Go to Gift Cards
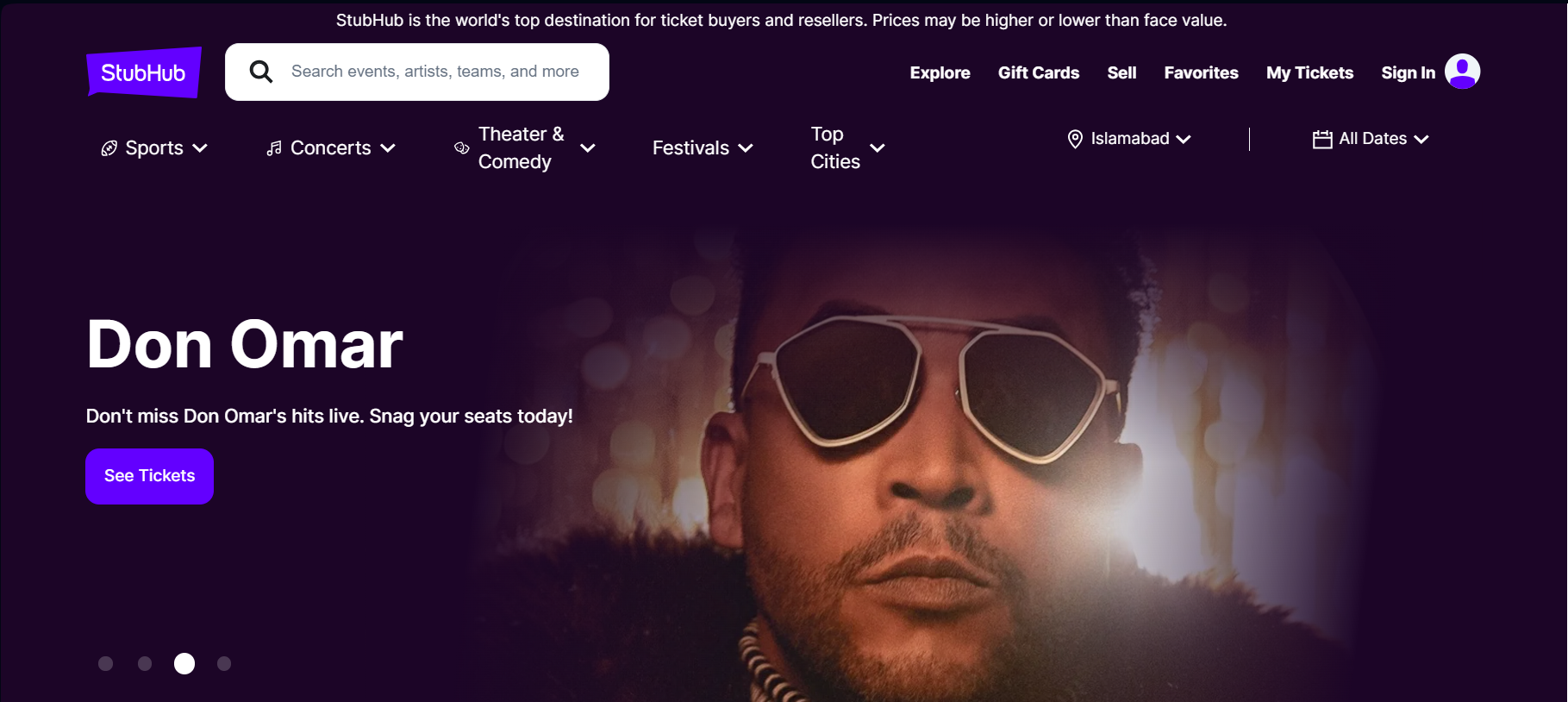This screenshot has width=1568, height=702. click(1038, 73)
